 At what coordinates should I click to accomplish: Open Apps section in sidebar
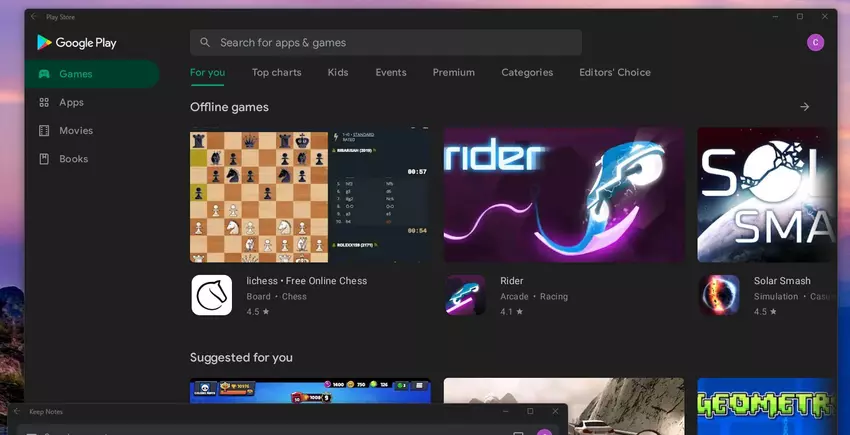tap(71, 102)
